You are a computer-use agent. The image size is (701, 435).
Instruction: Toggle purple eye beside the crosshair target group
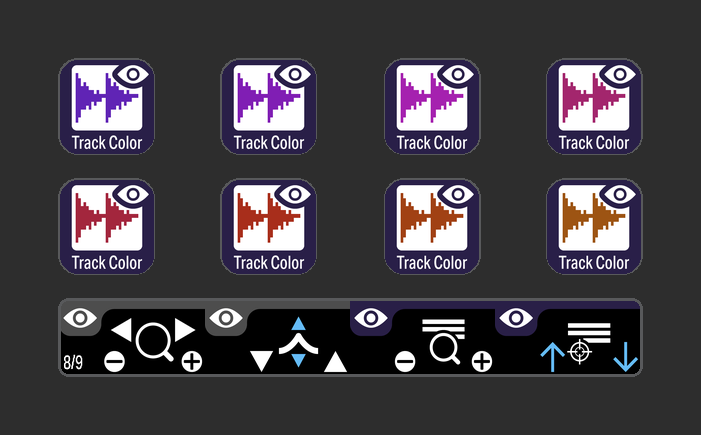[x=516, y=318]
